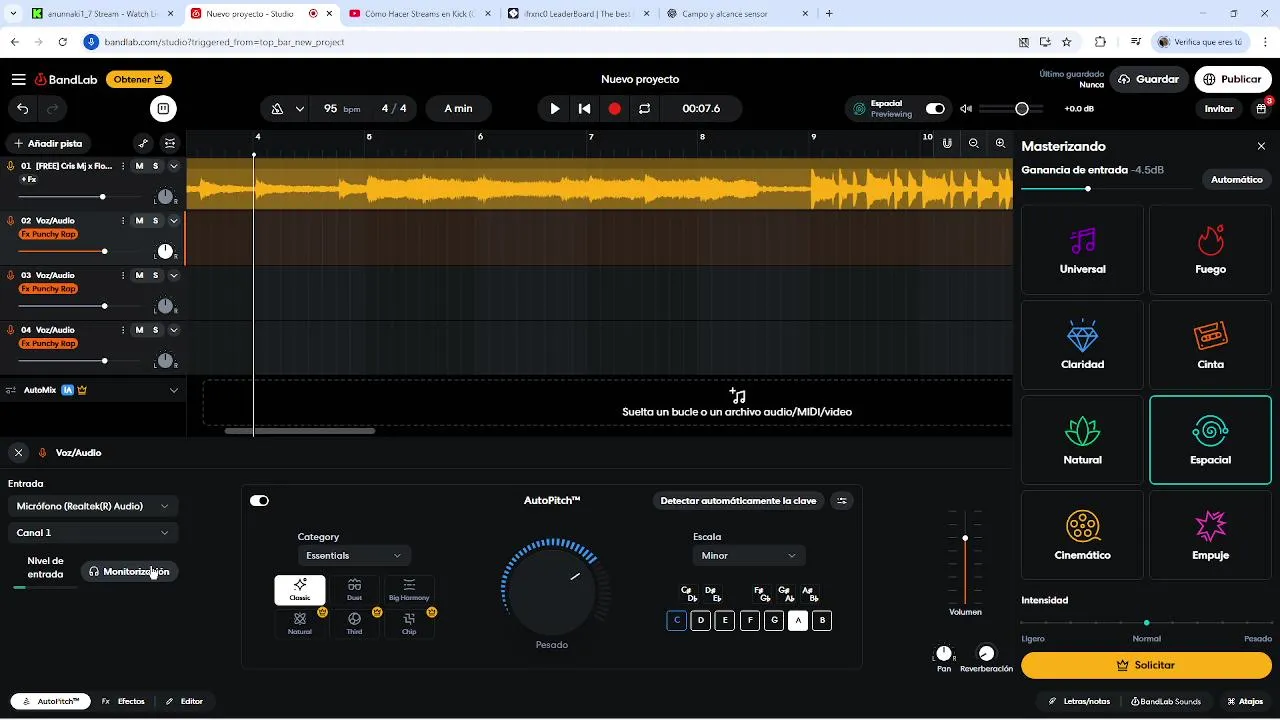Zoom out of the timeline
This screenshot has width=1280, height=720.
974,144
